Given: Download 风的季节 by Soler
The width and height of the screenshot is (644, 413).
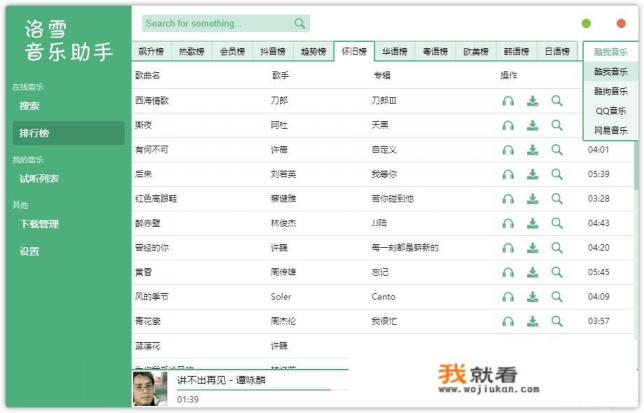Looking at the screenshot, I should (x=533, y=297).
